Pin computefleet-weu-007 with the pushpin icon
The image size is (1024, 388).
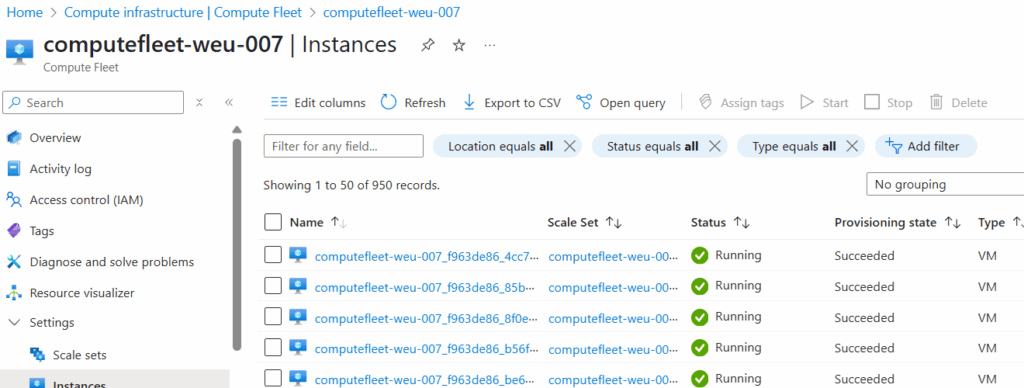pyautogui.click(x=428, y=45)
